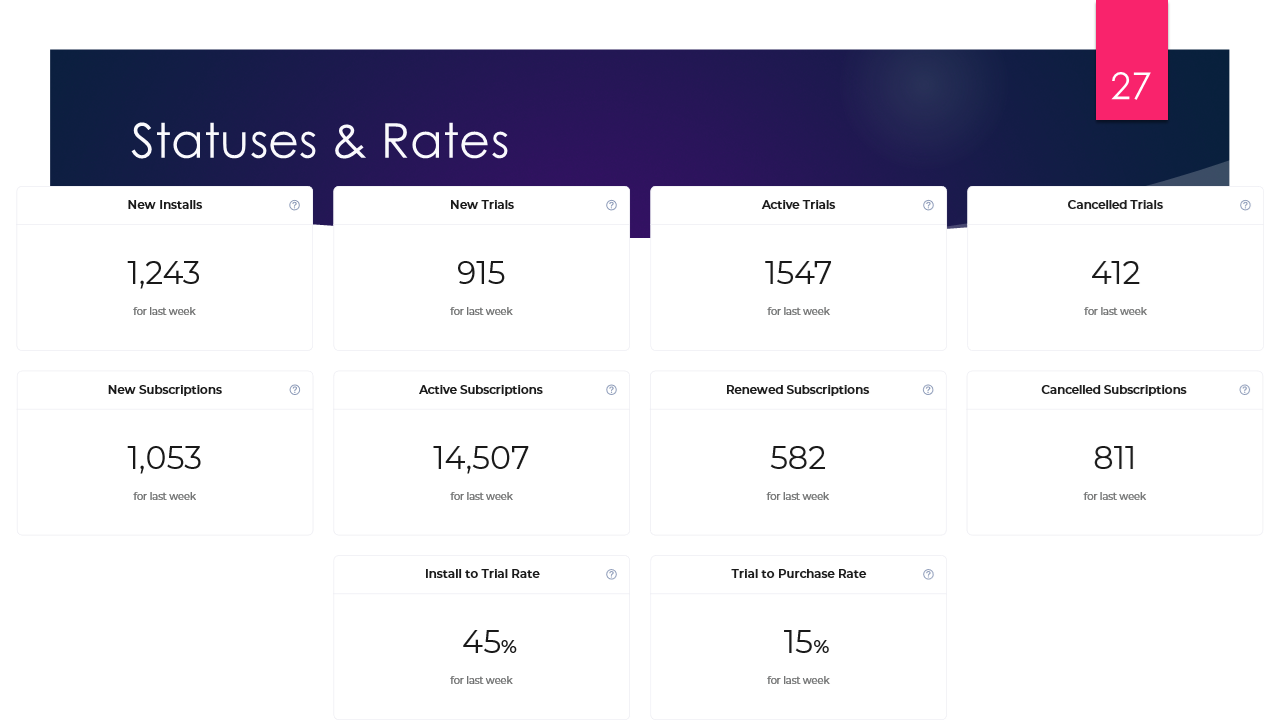
Task: Open help icon for Renewed Subscriptions
Action: 928,390
